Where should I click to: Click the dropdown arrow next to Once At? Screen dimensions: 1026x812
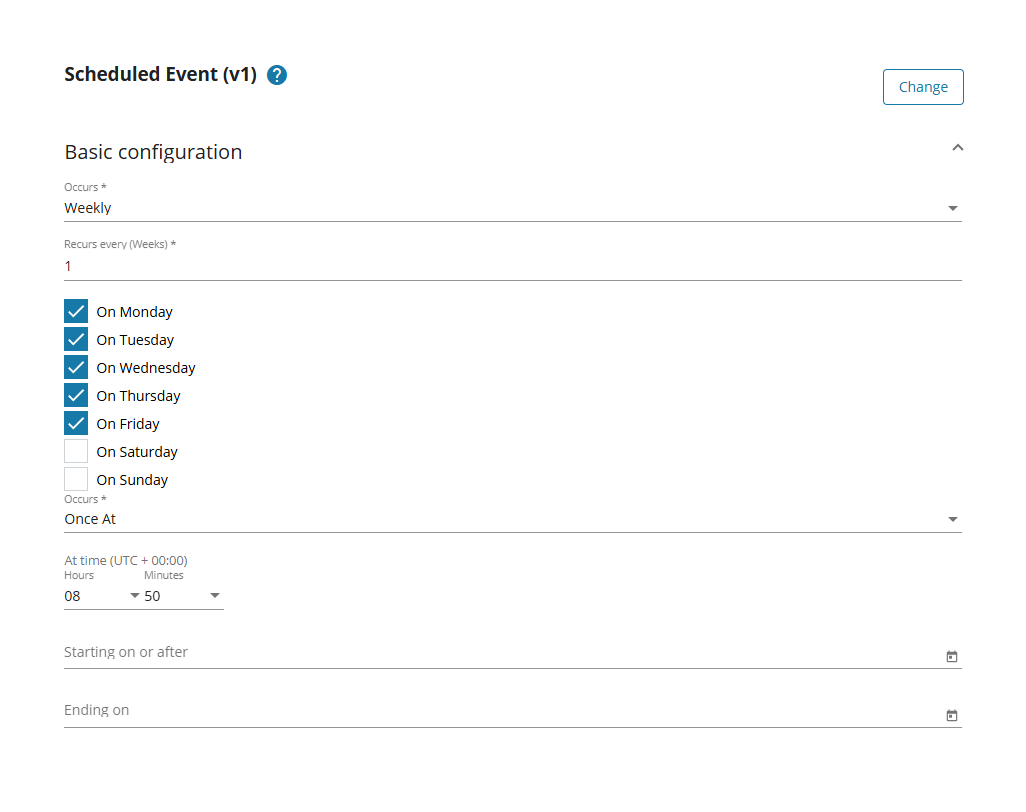coord(953,518)
